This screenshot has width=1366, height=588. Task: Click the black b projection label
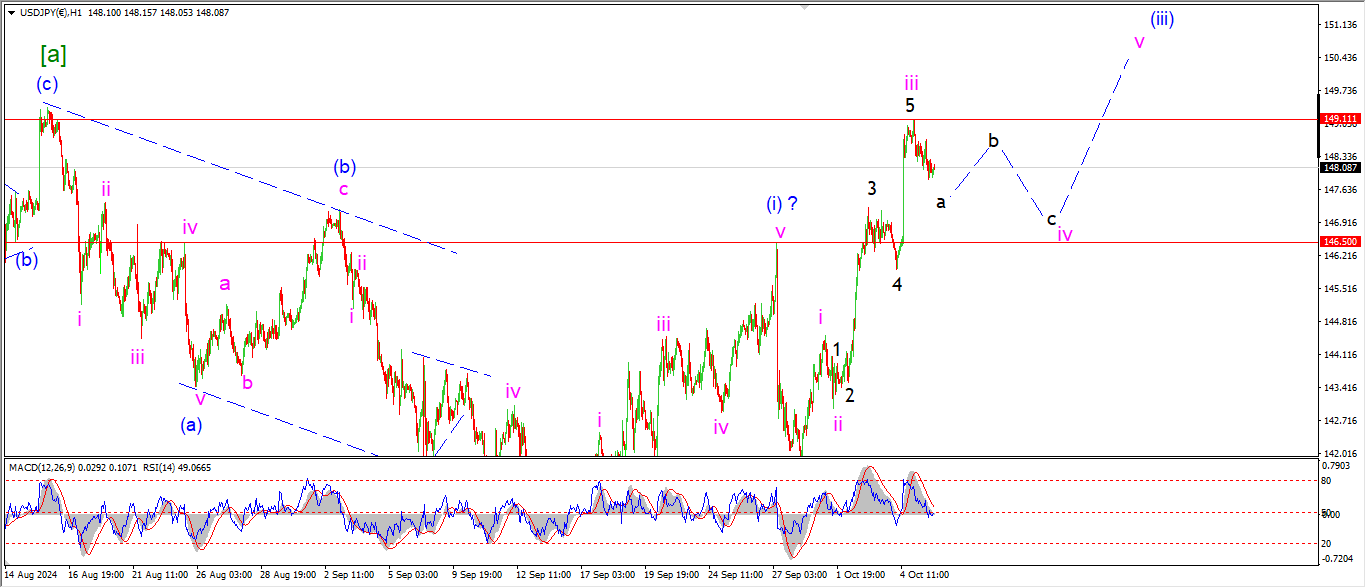click(x=993, y=141)
